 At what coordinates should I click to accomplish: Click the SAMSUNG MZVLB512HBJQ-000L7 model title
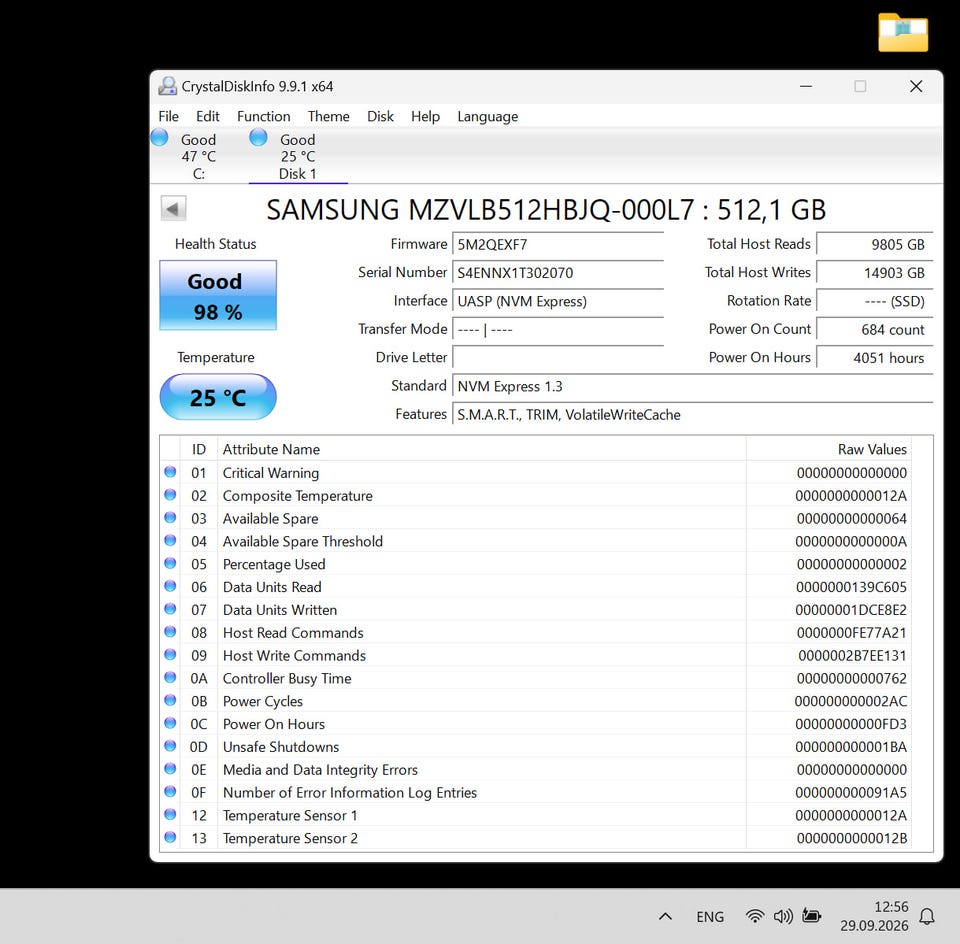click(546, 210)
